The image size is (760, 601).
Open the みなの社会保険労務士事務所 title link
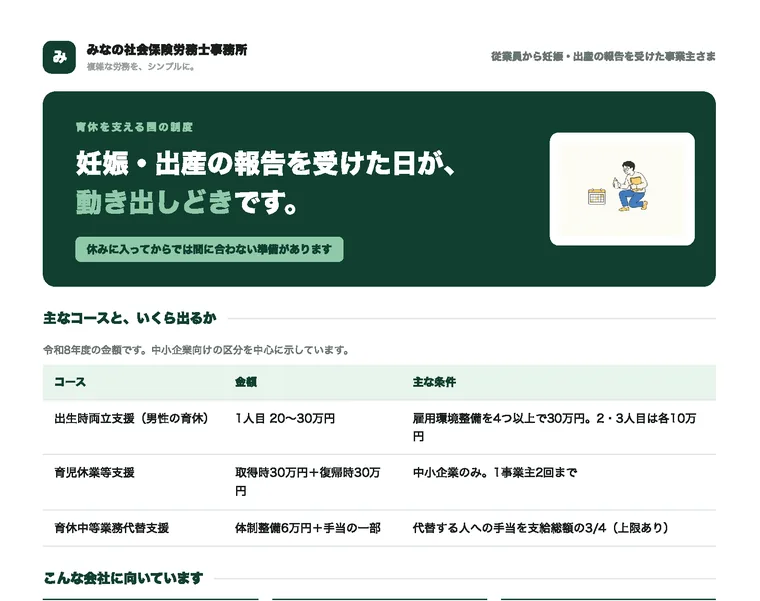[x=167, y=49]
